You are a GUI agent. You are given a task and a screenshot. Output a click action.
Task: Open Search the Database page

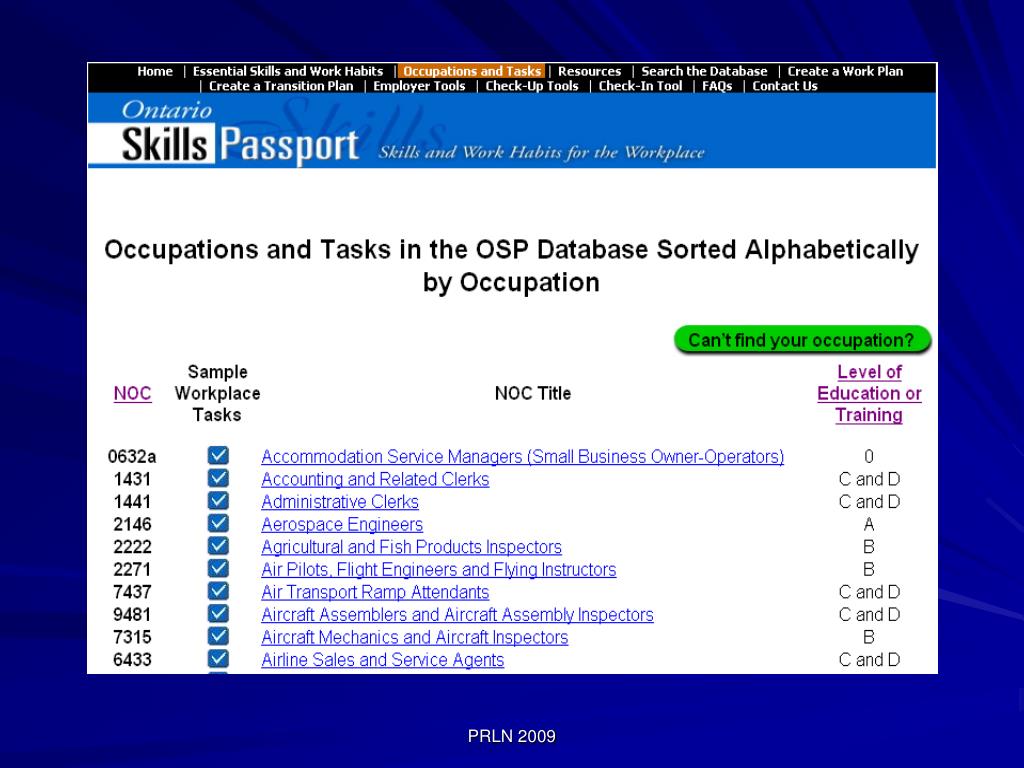[704, 71]
